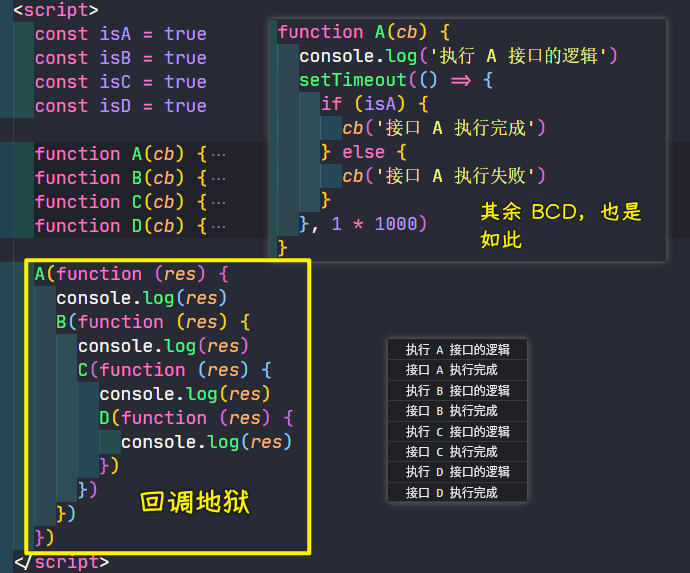The width and height of the screenshot is (690, 573).
Task: Click the closing script tag
Action: [x=62, y=562]
